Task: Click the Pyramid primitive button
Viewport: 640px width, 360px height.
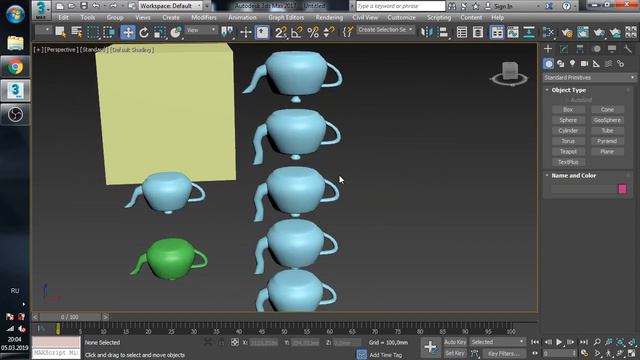Action: [607, 141]
